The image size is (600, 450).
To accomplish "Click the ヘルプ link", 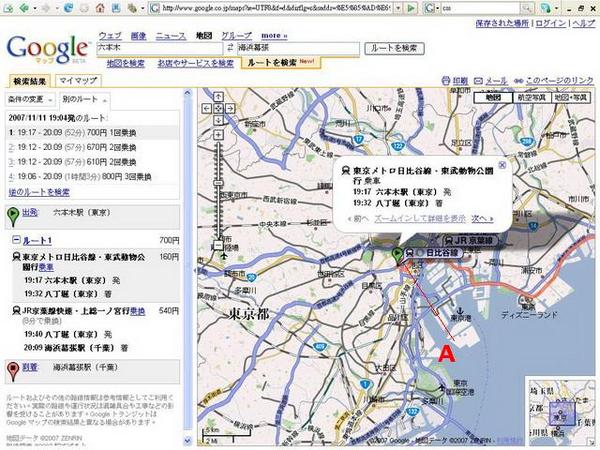I will (584, 23).
